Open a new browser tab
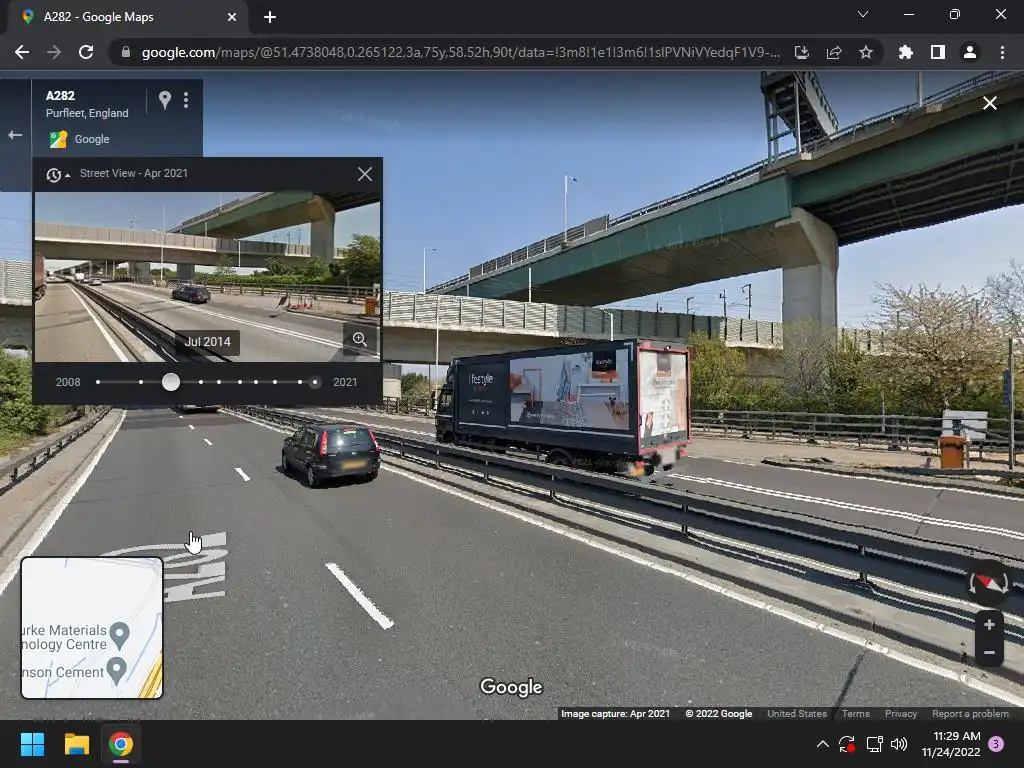This screenshot has height=768, width=1024. point(270,17)
